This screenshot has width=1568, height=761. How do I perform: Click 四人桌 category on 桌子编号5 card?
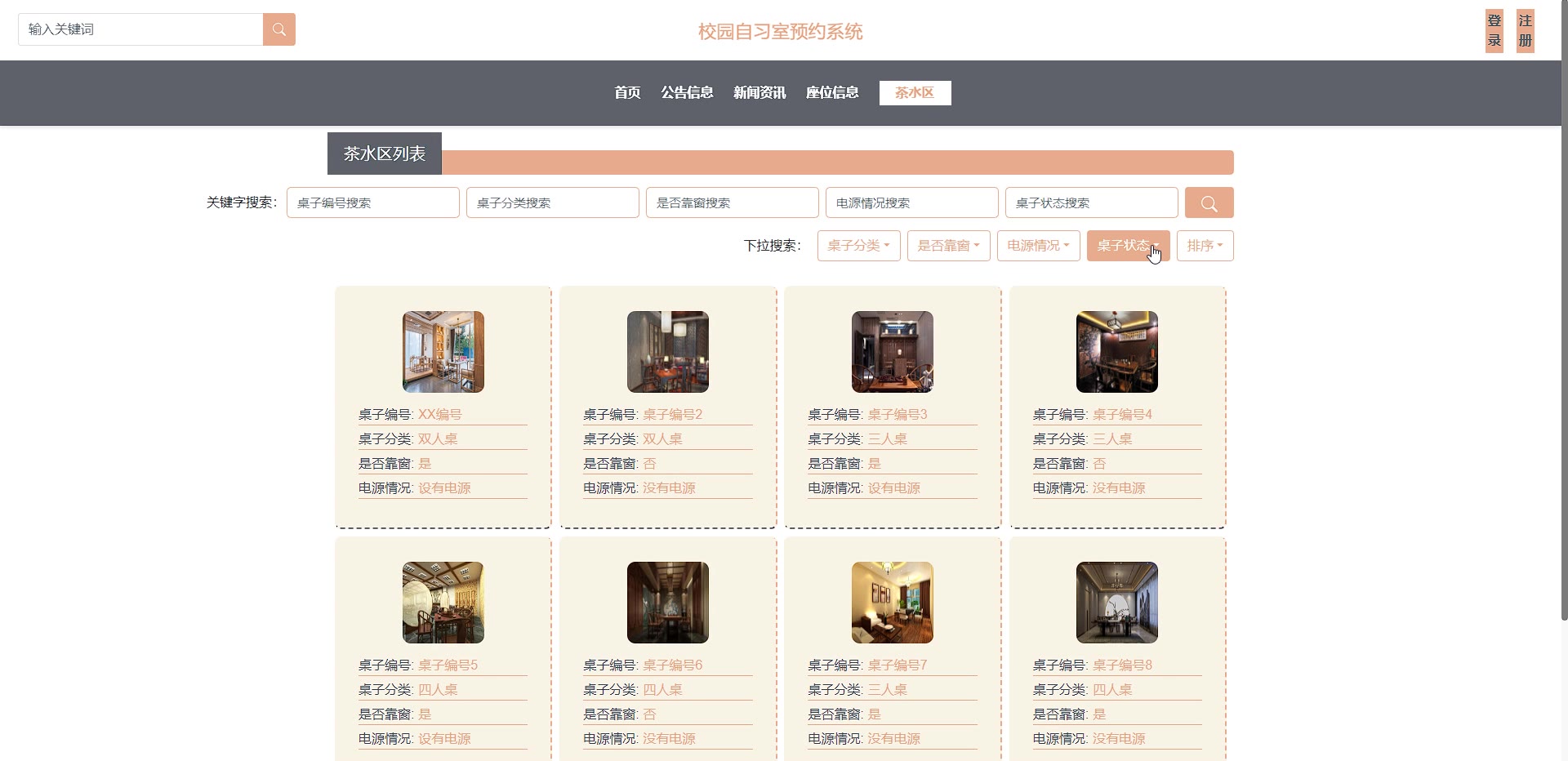[438, 690]
